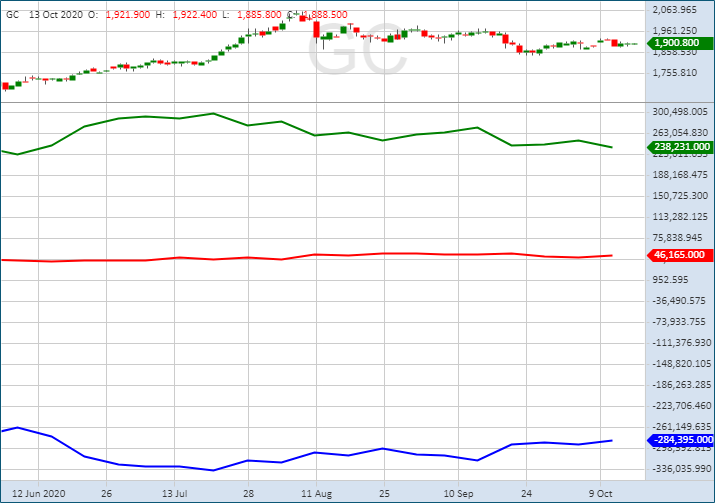
Task: Click the 12 Jun 2020 date label
Action: [x=38, y=493]
